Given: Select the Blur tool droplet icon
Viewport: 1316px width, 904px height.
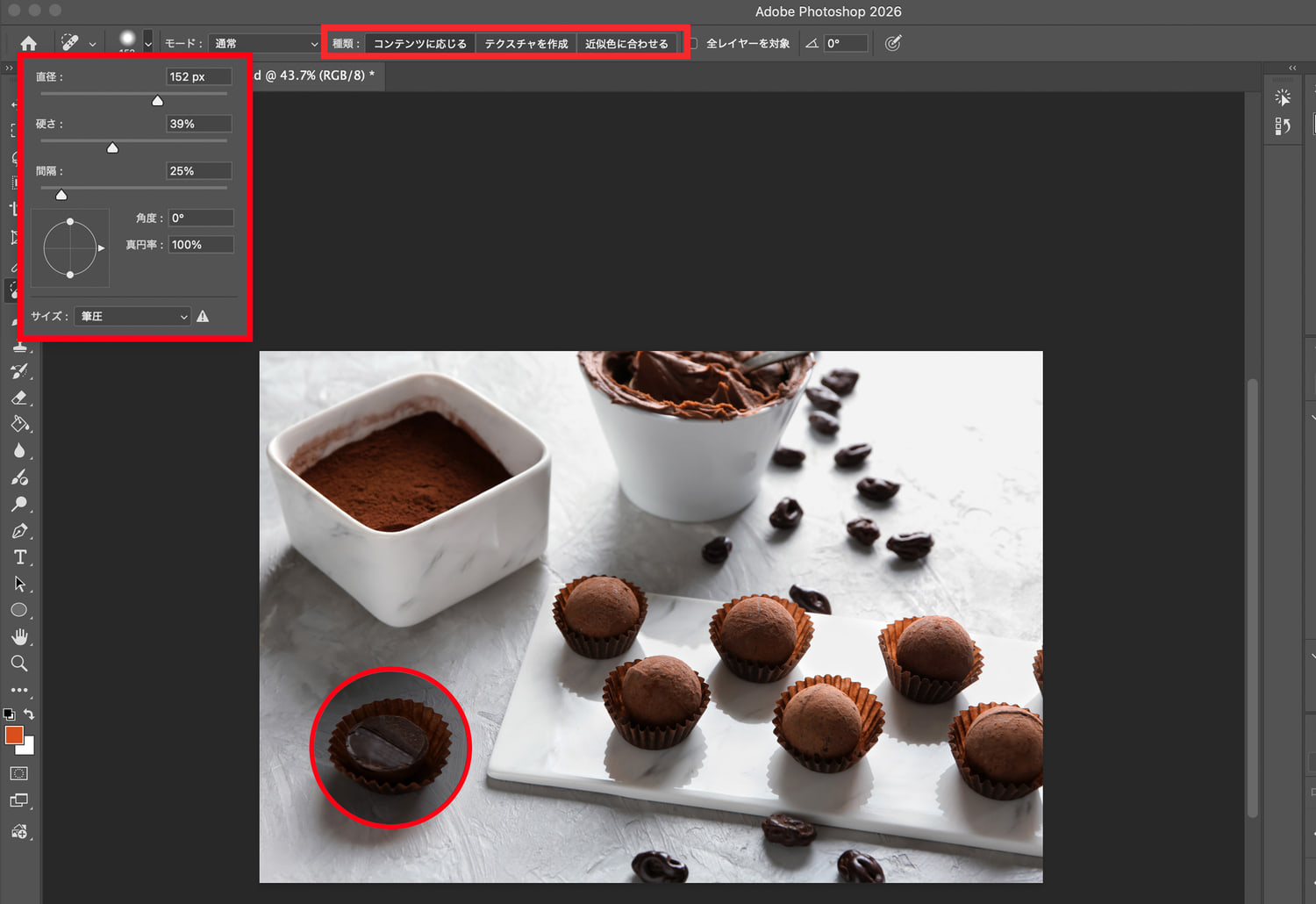Looking at the screenshot, I should point(19,451).
